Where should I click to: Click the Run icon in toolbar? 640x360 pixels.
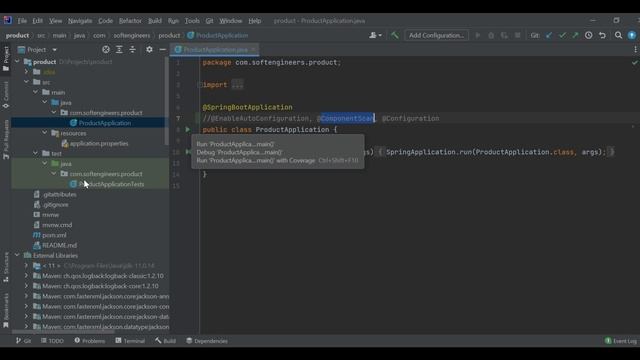(478, 36)
